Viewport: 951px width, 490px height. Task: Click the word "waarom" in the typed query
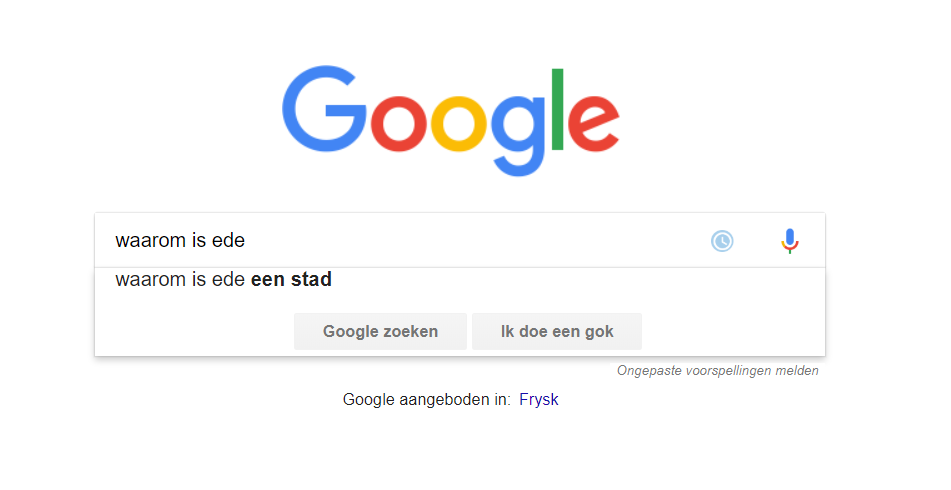[144, 241]
